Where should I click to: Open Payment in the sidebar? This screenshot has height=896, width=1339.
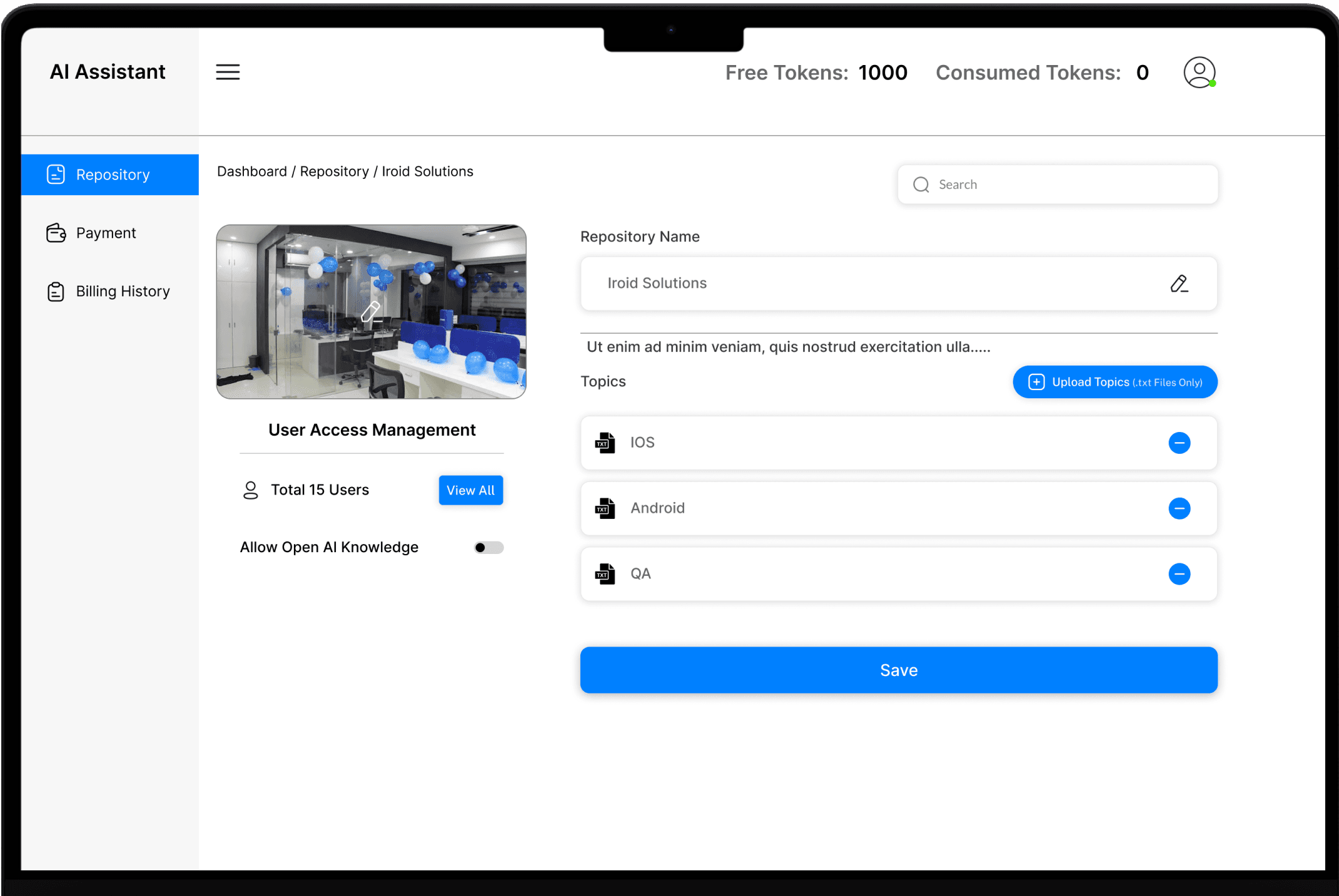click(x=105, y=233)
